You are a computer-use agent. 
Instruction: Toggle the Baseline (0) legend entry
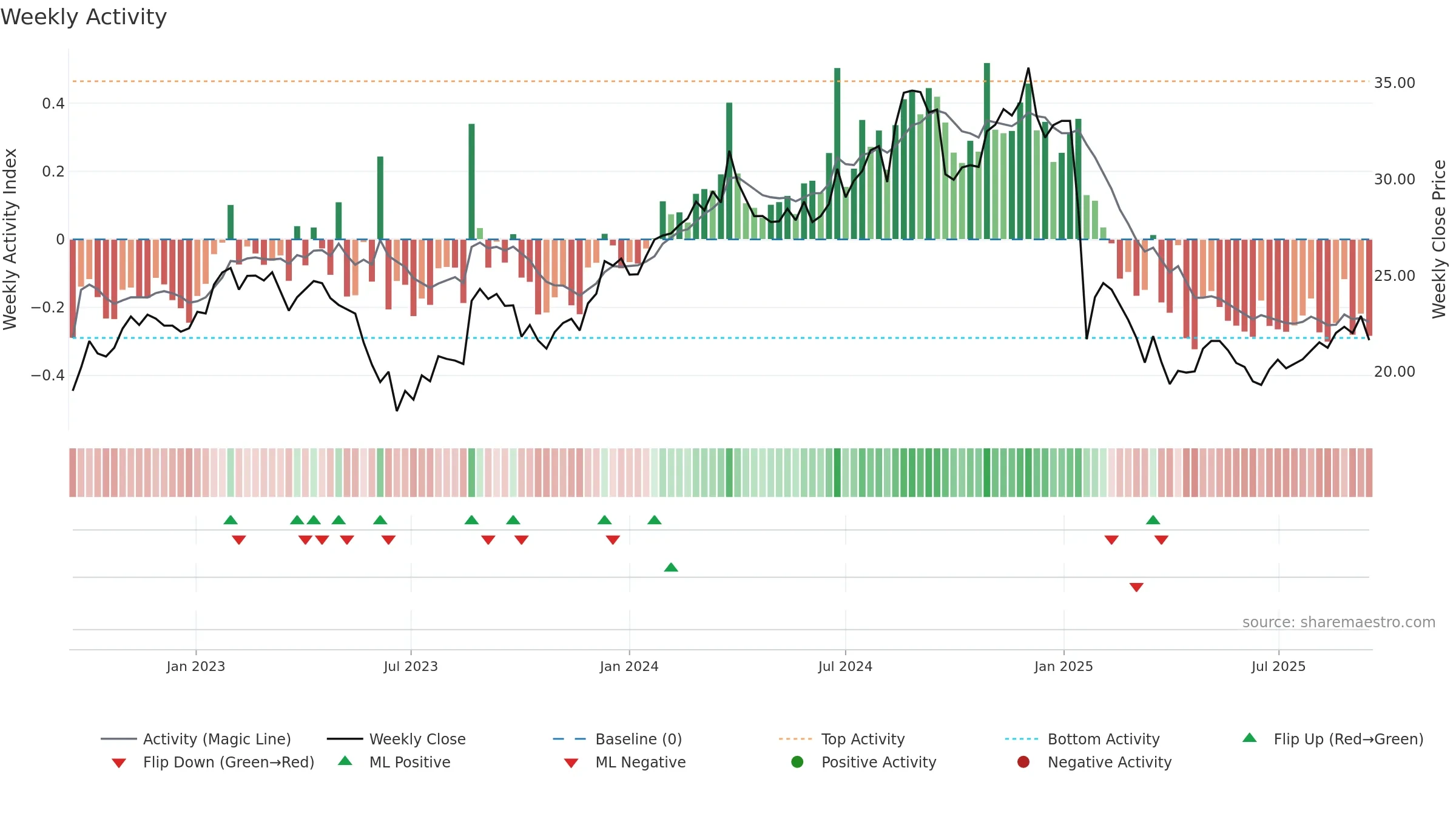click(618, 739)
